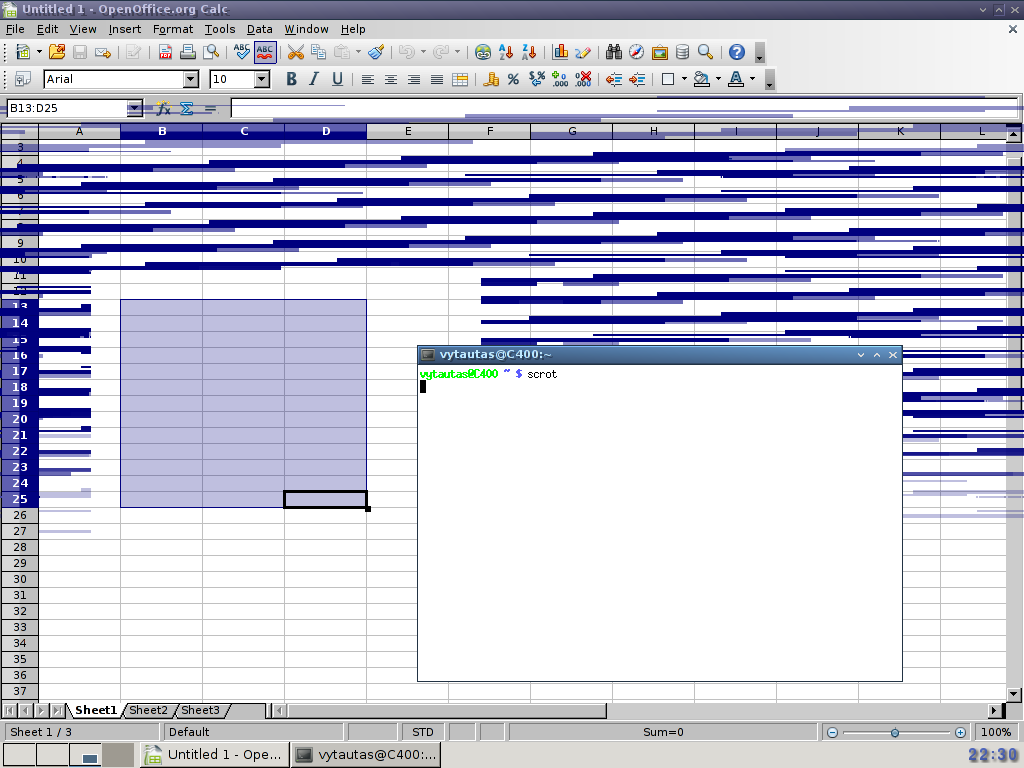Insert a chart using the Chart icon
1024x768 pixels.
(560, 52)
